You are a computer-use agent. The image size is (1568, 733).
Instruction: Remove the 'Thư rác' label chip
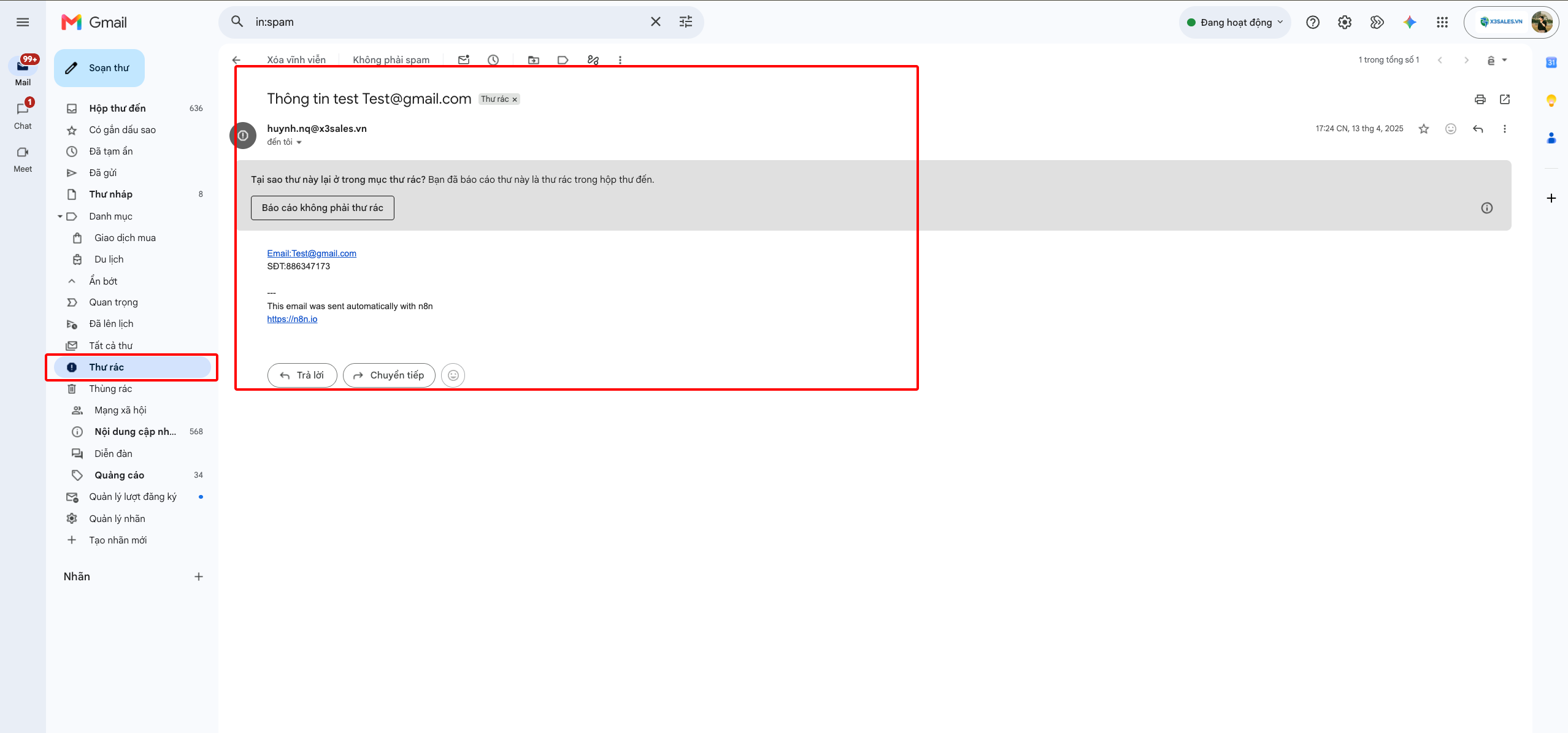pos(515,99)
